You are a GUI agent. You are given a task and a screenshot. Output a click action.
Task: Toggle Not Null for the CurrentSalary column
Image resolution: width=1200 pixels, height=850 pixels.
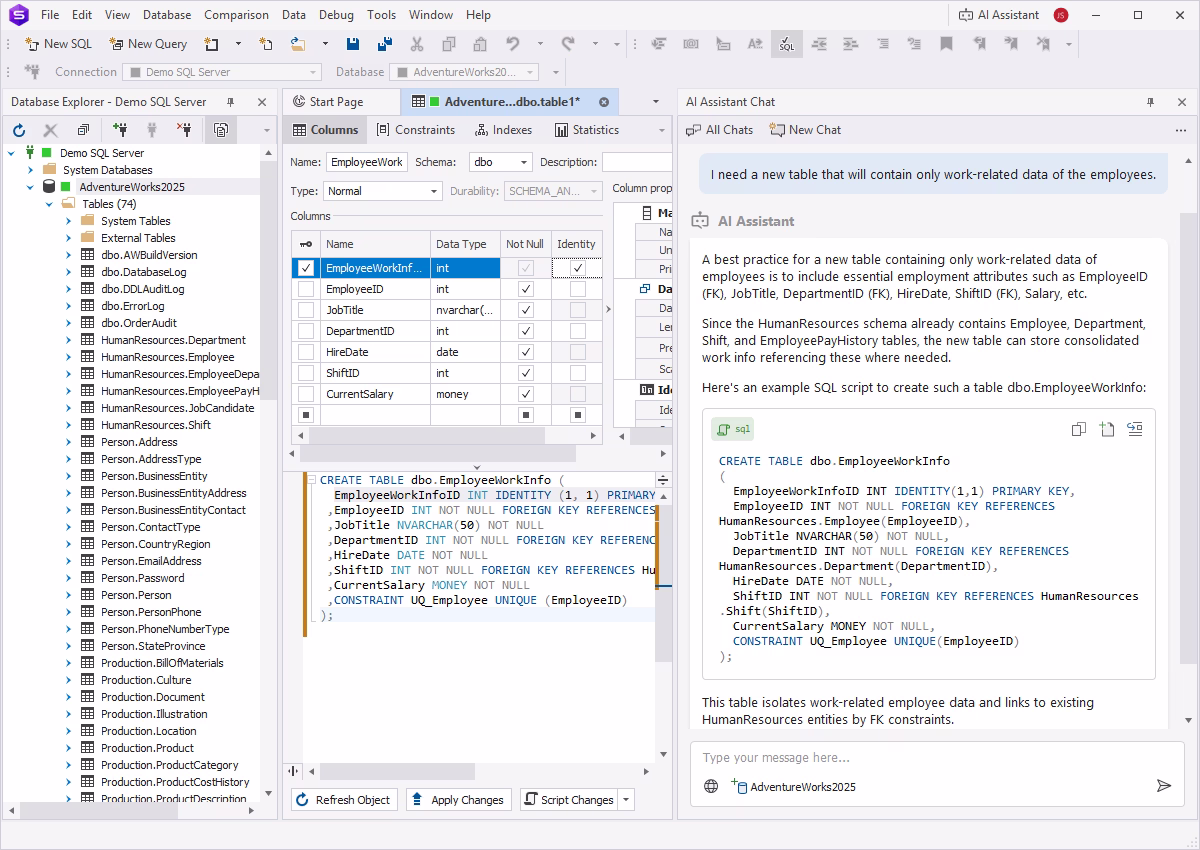tap(526, 394)
